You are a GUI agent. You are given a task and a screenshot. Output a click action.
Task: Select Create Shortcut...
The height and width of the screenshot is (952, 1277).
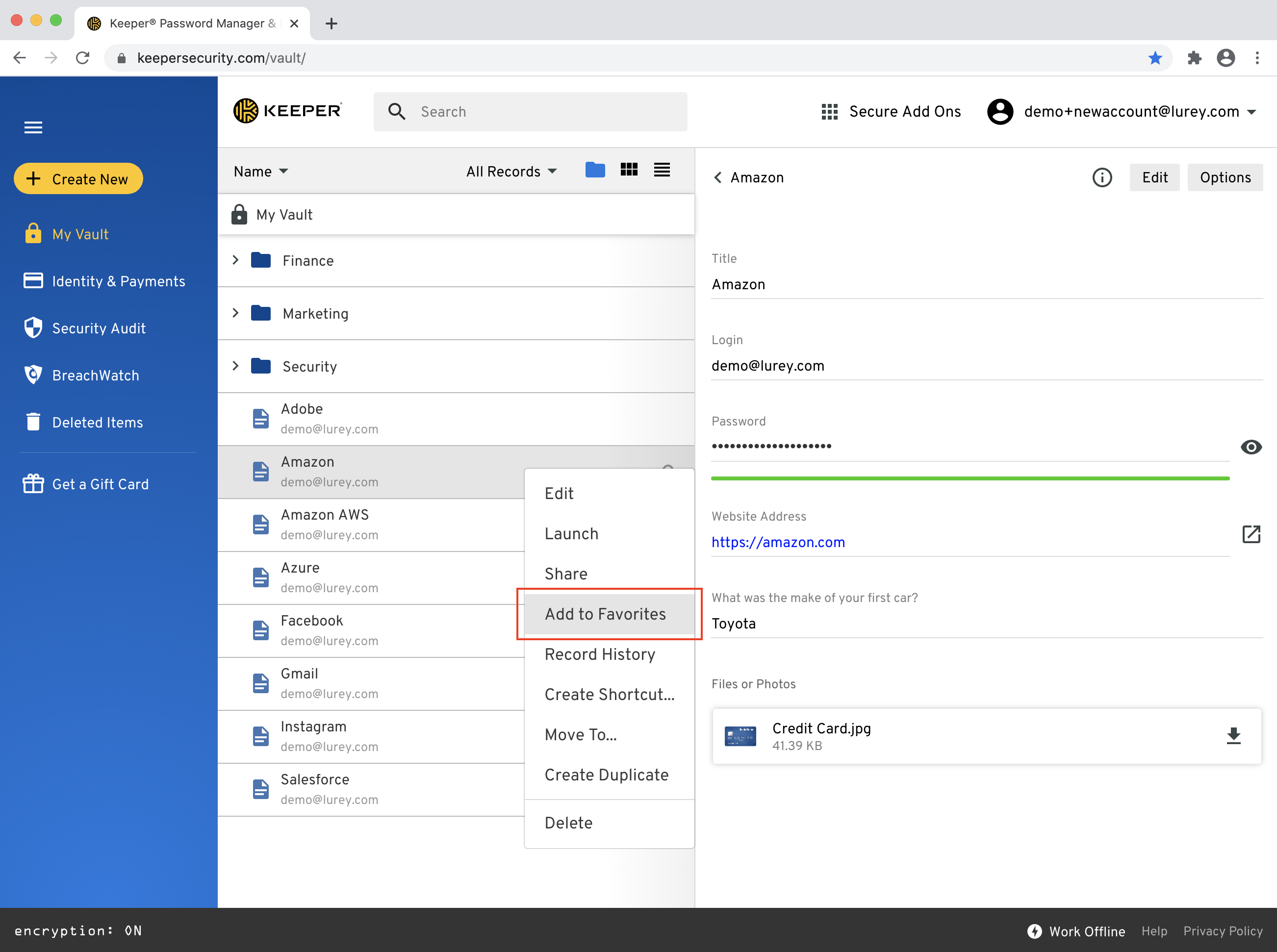point(610,695)
